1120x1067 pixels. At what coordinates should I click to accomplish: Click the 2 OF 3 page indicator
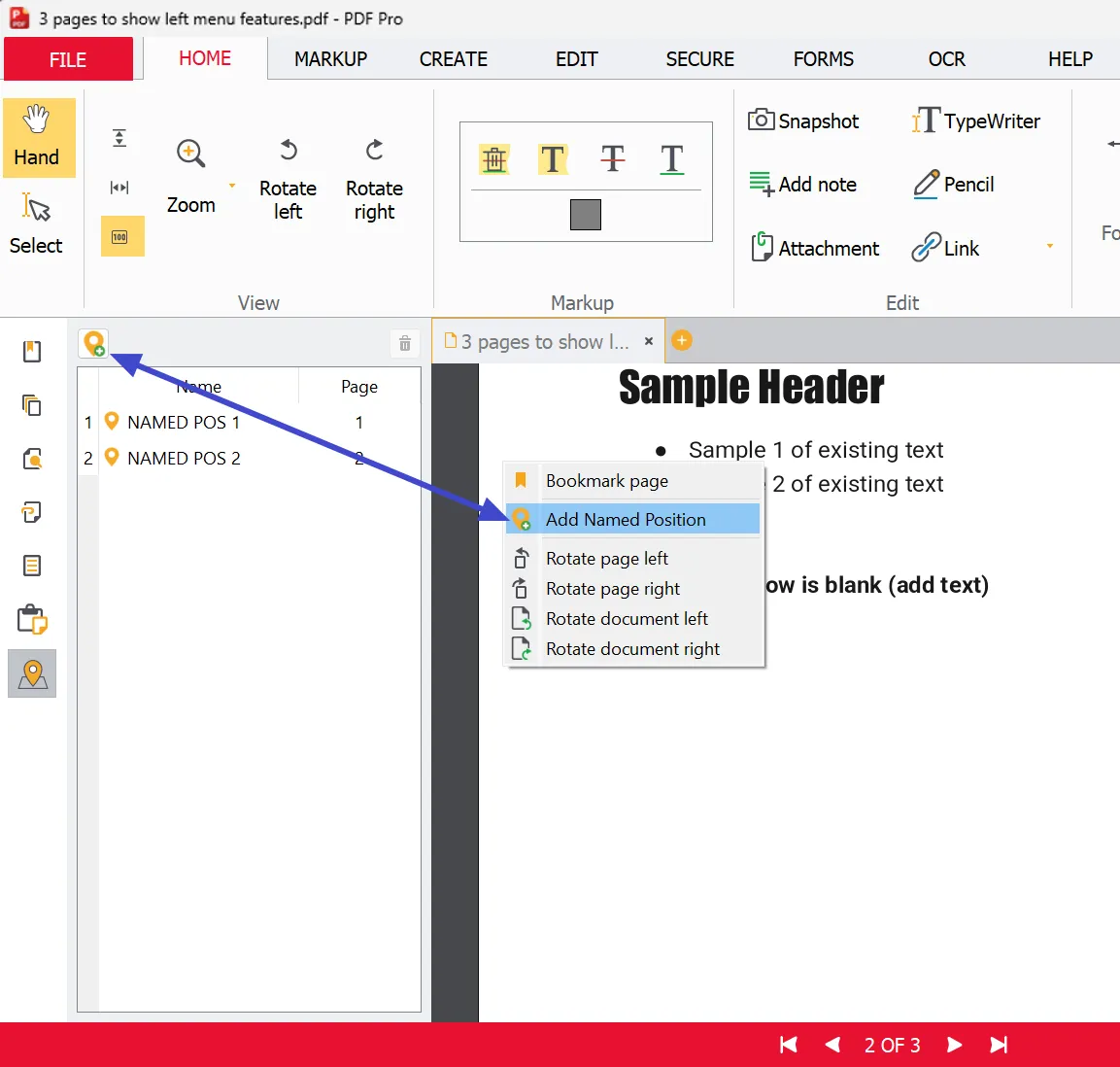(x=892, y=1046)
